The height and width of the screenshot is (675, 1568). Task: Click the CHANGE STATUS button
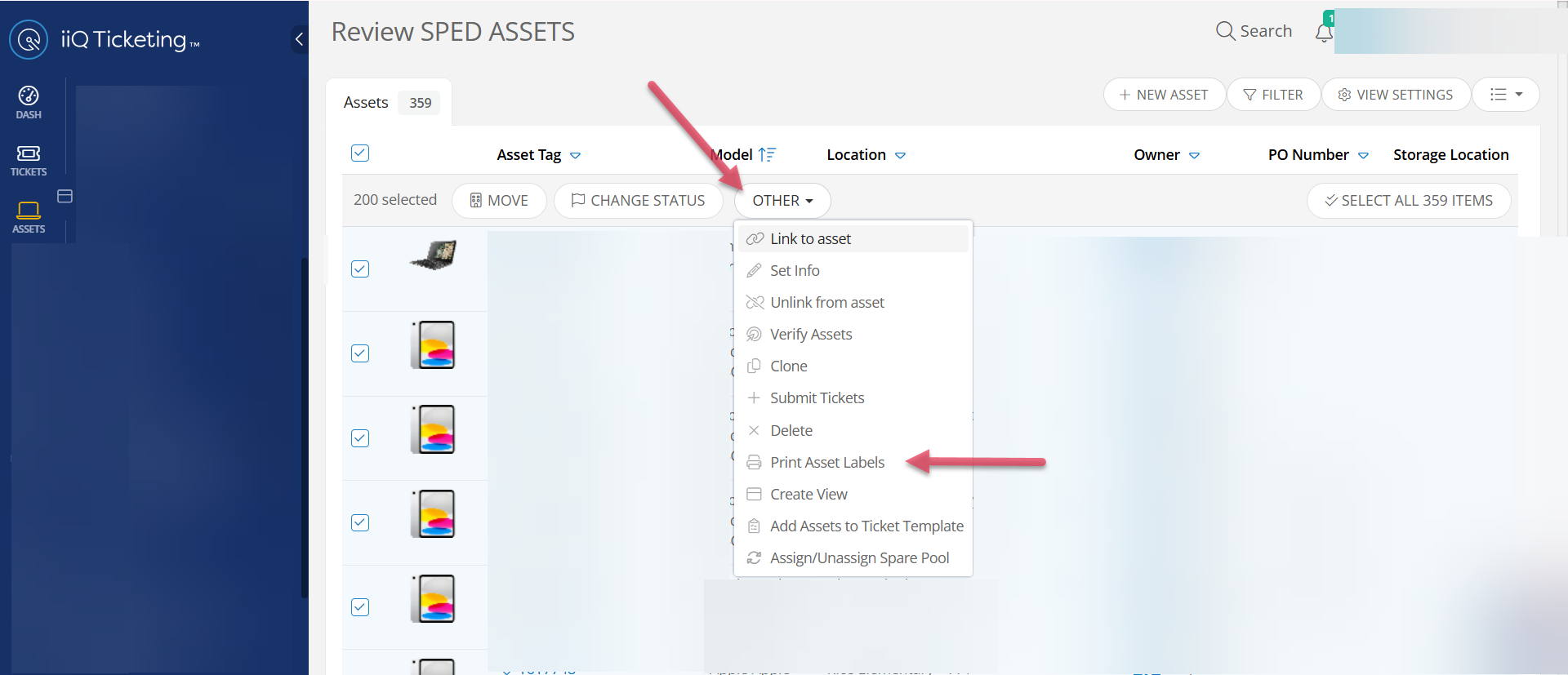pos(639,201)
